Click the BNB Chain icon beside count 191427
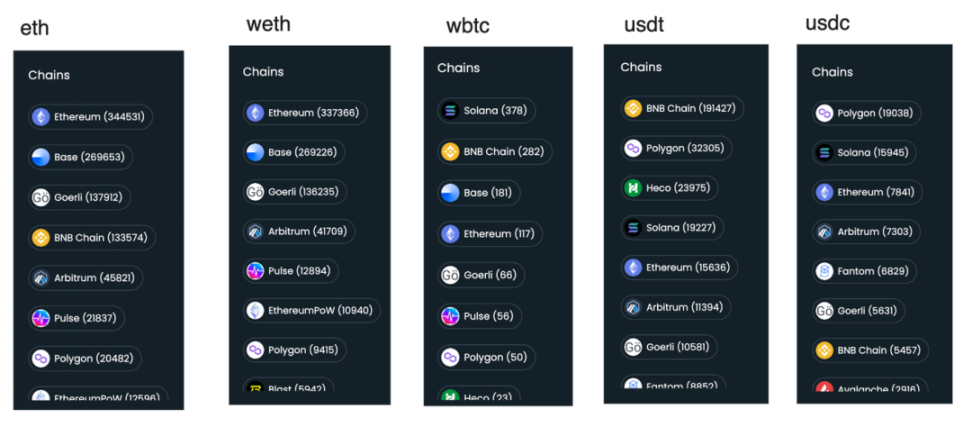 [x=633, y=108]
